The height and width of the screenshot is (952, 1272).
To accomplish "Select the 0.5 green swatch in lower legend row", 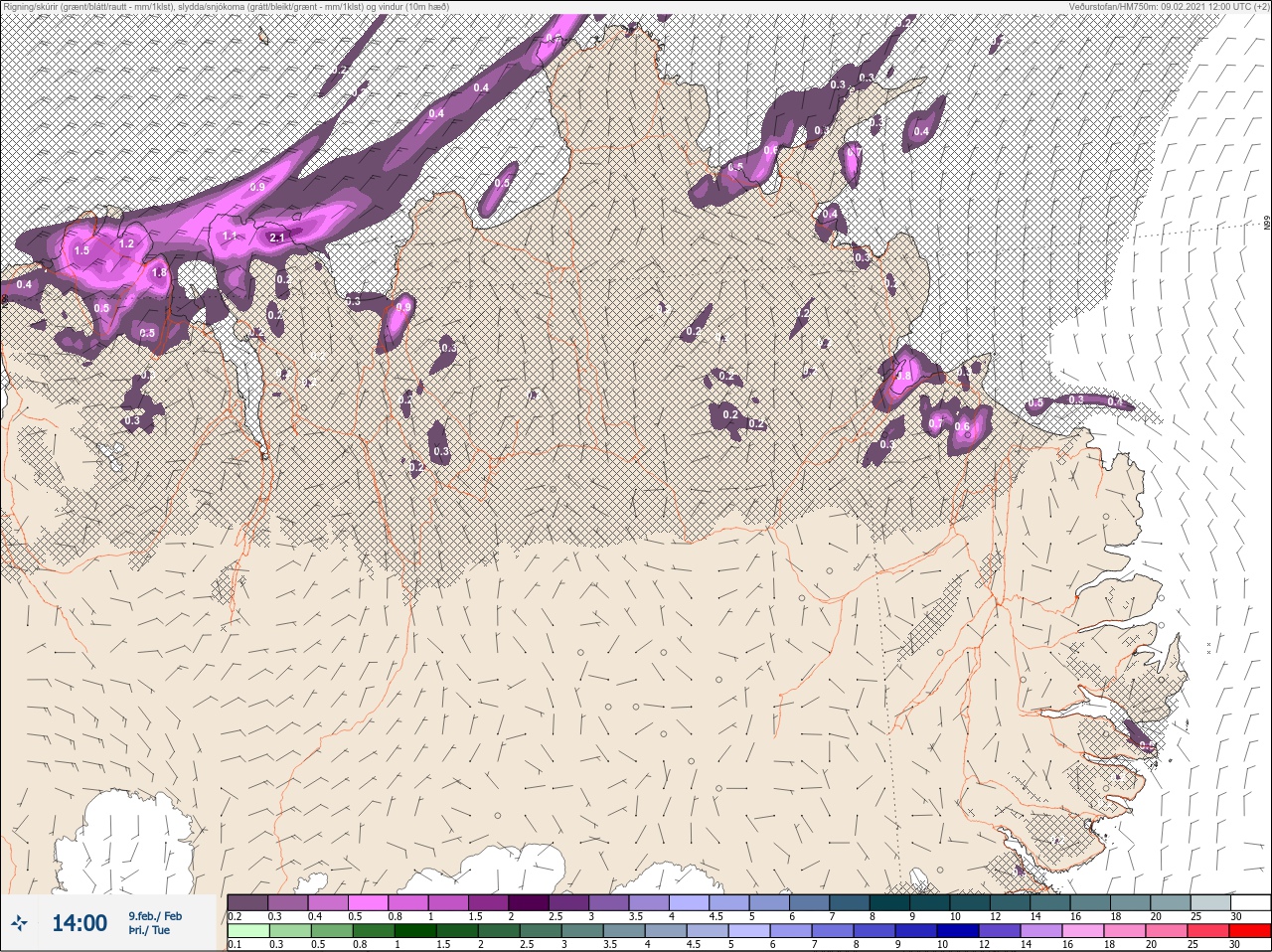I will point(332,931).
